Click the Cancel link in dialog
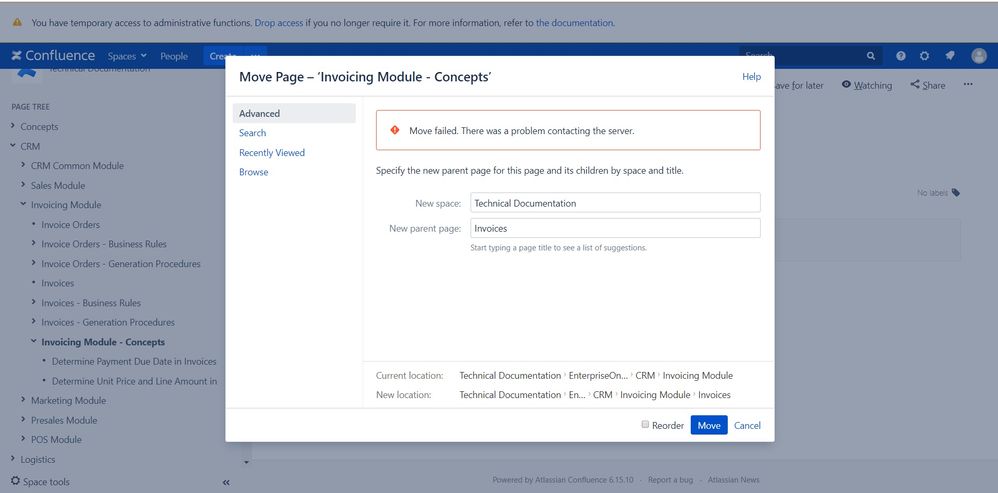The height and width of the screenshot is (493, 998). [x=747, y=426]
